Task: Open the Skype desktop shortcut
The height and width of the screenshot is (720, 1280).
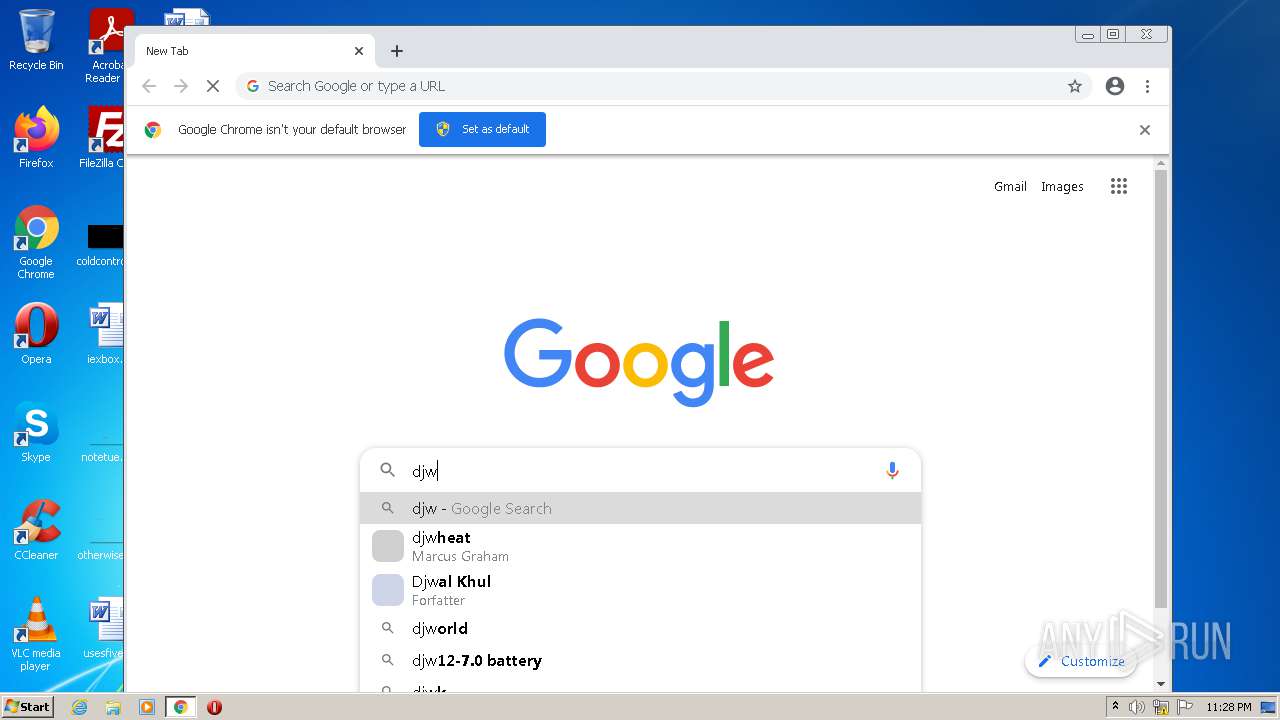Action: [36, 432]
